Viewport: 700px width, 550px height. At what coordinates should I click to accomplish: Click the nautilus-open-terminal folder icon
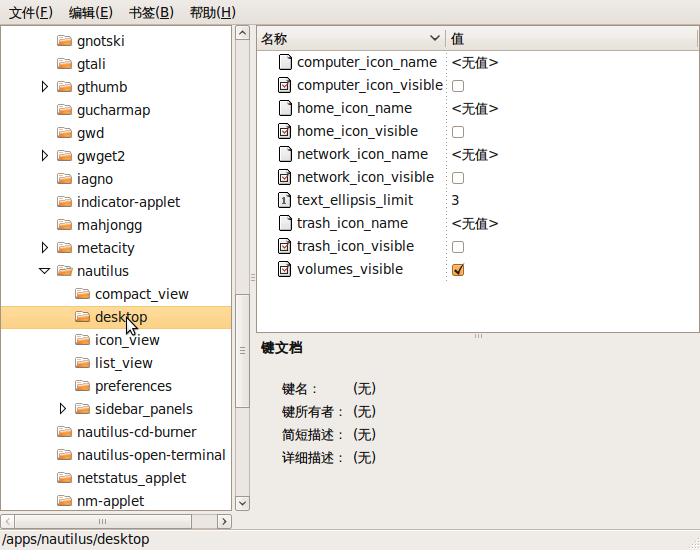point(65,455)
